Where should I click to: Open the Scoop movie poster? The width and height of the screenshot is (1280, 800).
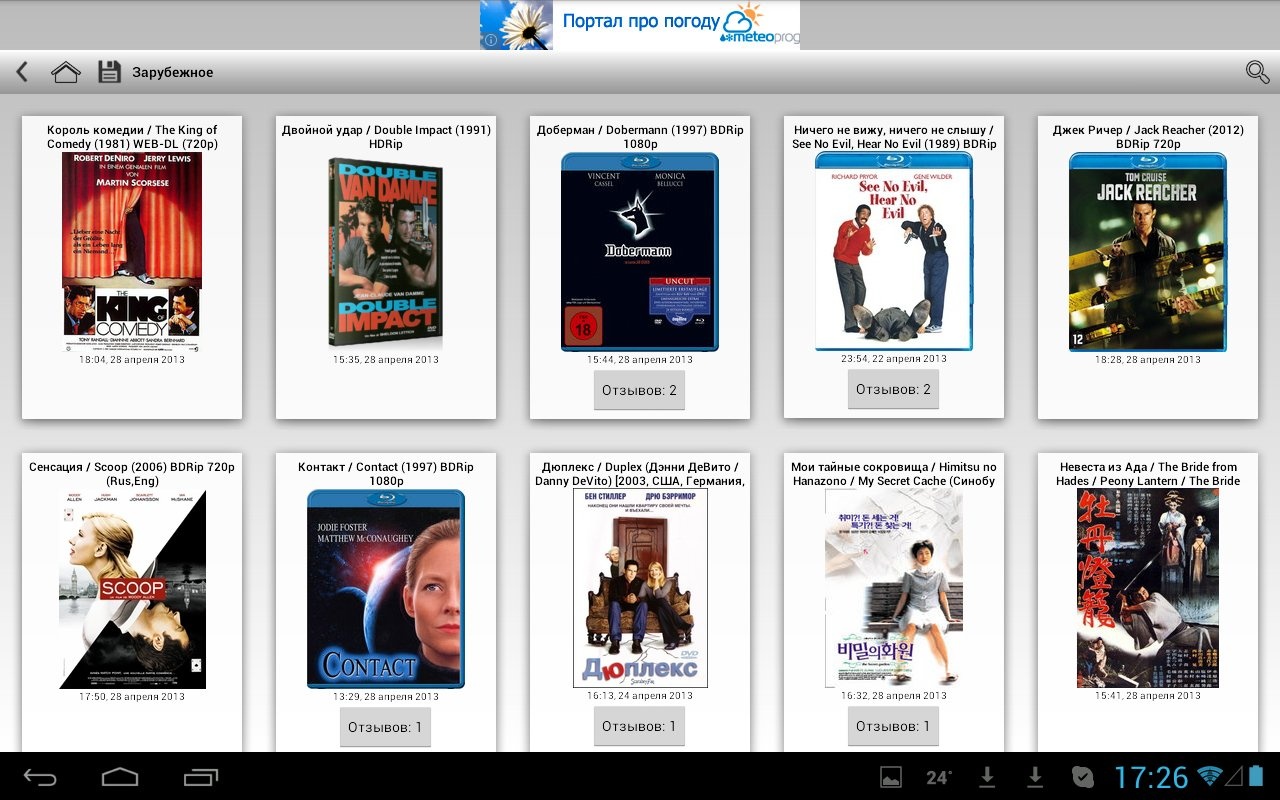coord(132,588)
